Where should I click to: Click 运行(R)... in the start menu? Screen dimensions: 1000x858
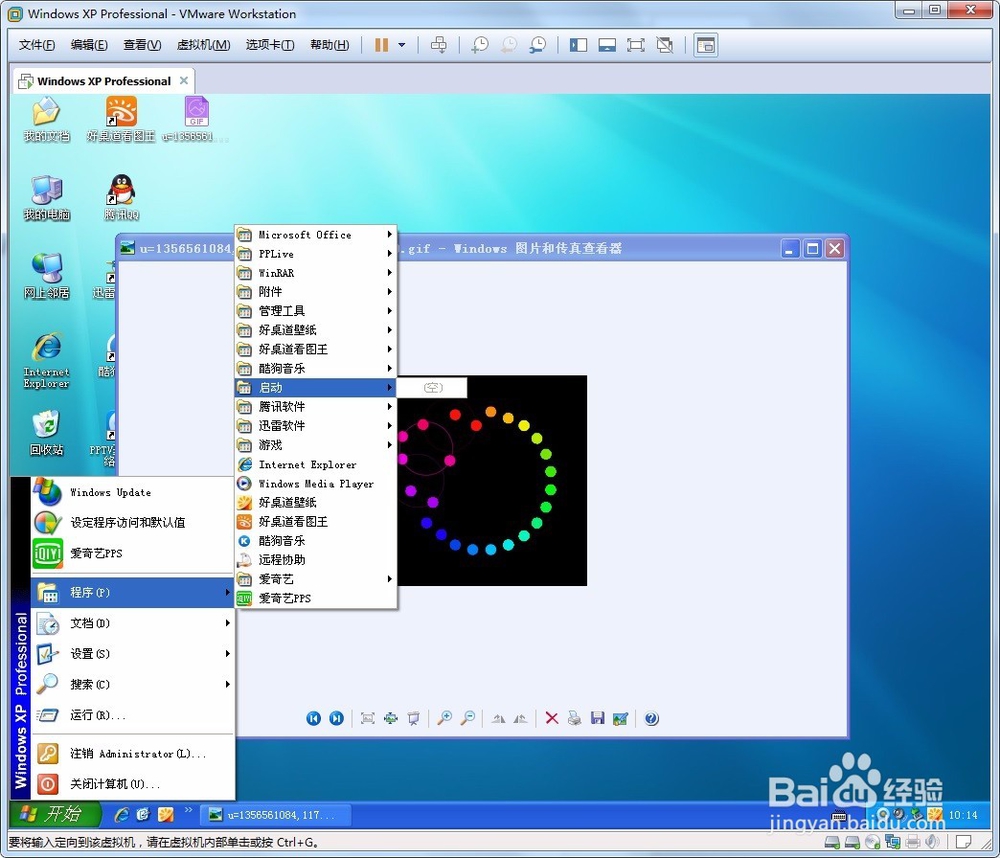(132, 715)
